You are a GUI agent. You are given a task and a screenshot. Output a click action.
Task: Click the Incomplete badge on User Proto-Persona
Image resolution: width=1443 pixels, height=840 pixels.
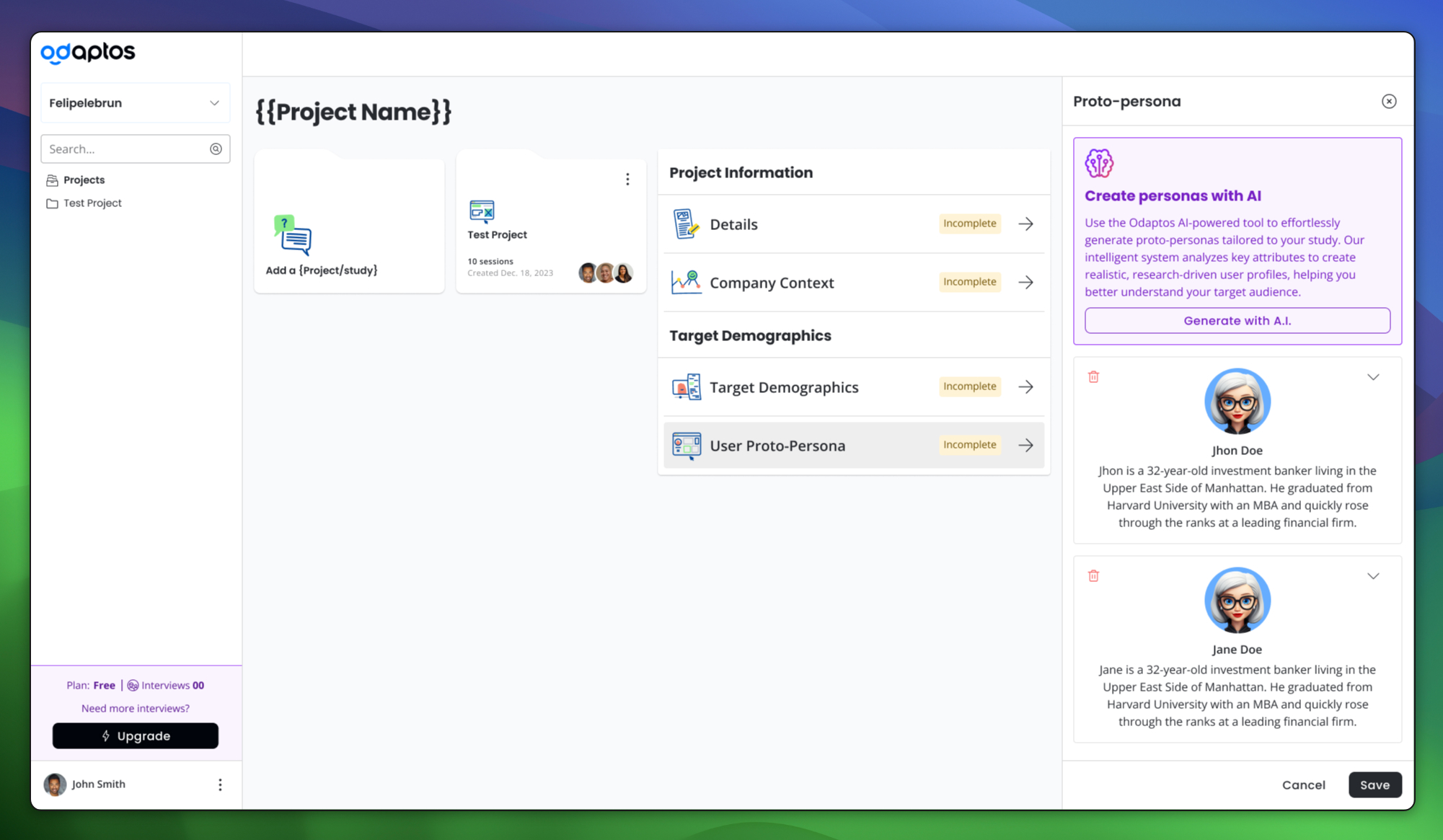tap(969, 445)
